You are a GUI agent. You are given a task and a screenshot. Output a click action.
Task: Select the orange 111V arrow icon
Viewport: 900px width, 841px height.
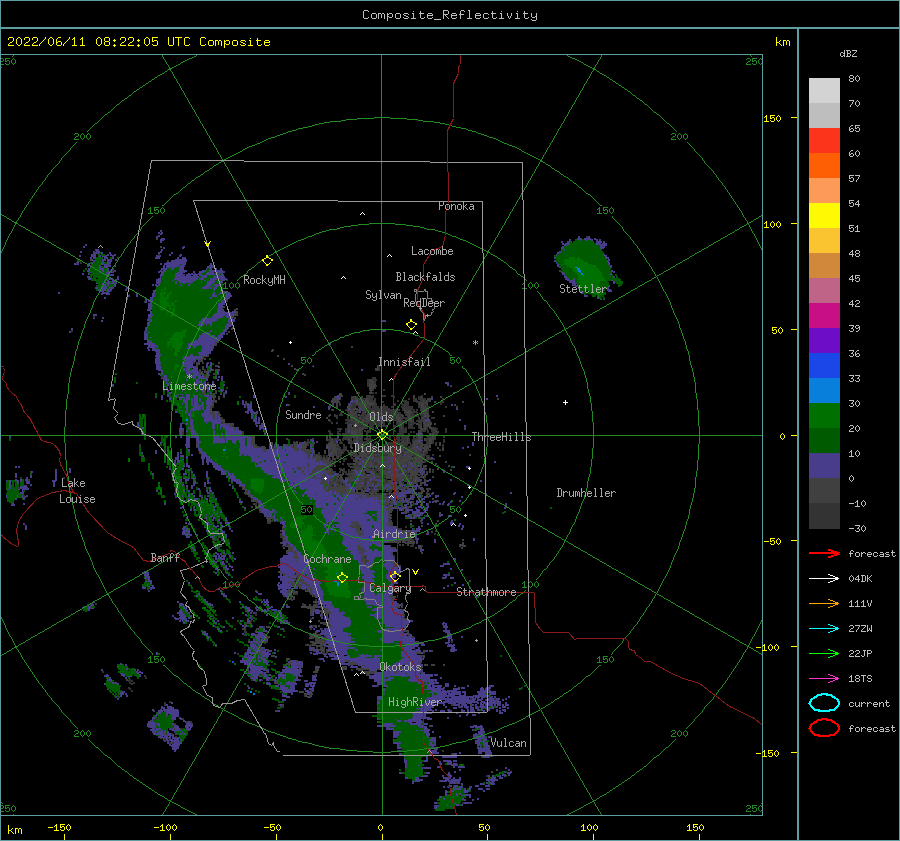[x=824, y=603]
